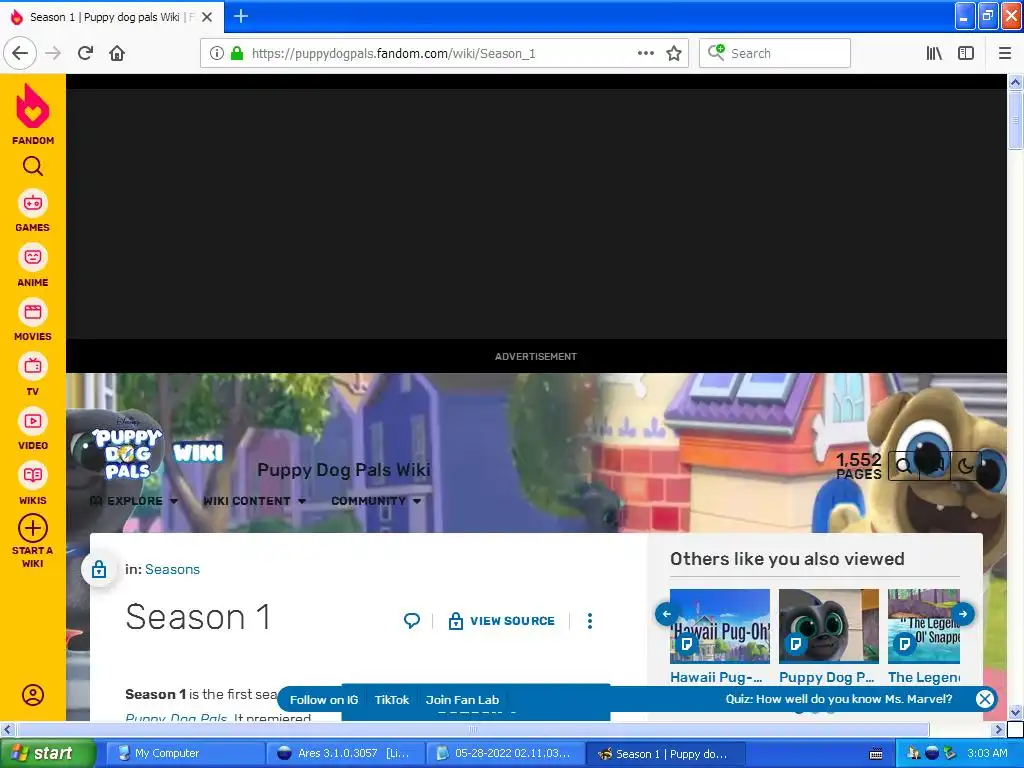The image size is (1024, 768).
Task: Click Join Fan Lab in the bottom bar
Action: click(462, 699)
